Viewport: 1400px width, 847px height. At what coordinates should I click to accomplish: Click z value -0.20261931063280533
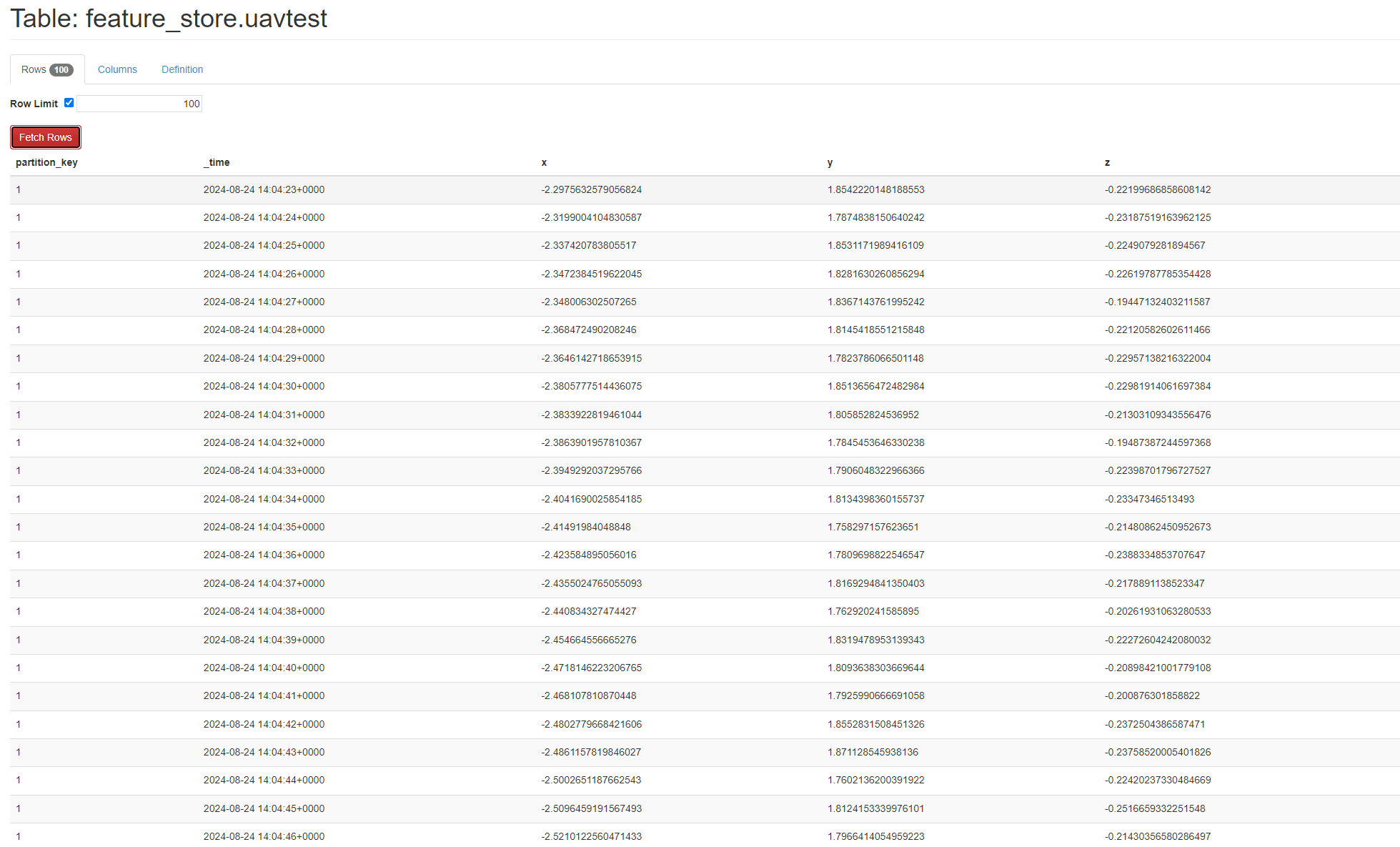click(x=1158, y=611)
